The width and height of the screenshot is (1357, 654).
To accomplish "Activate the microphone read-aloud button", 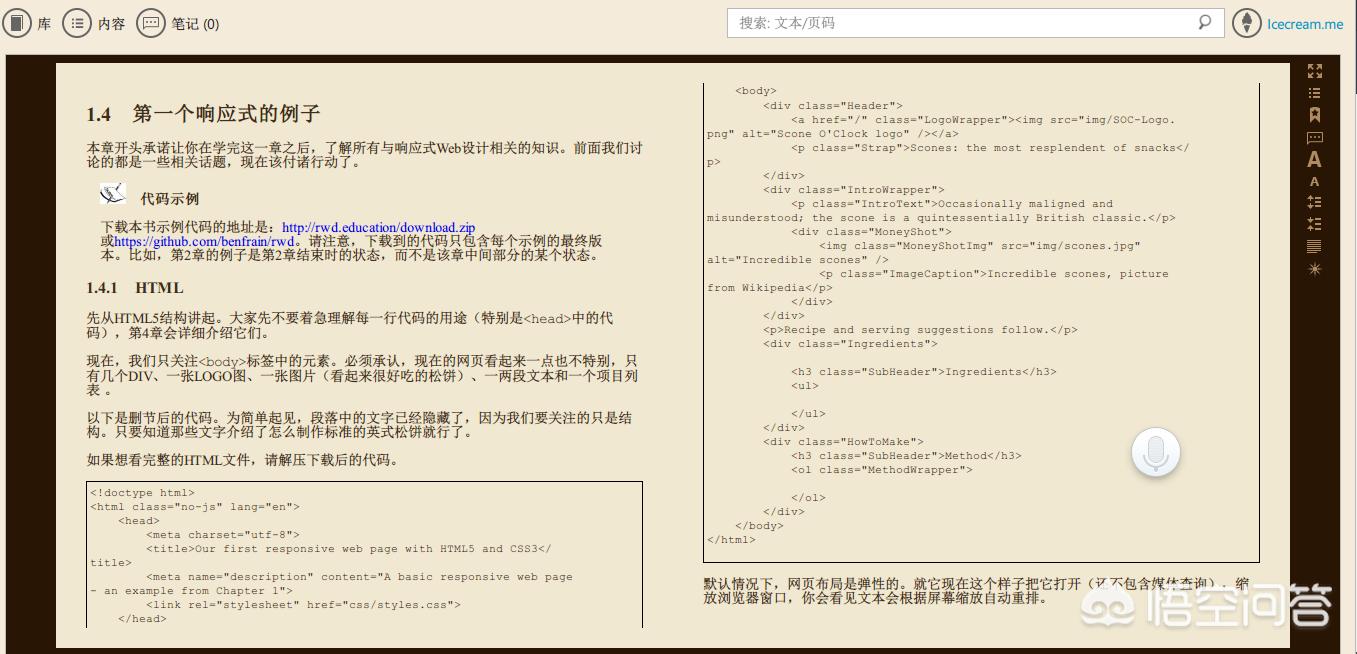I will coord(1156,452).
